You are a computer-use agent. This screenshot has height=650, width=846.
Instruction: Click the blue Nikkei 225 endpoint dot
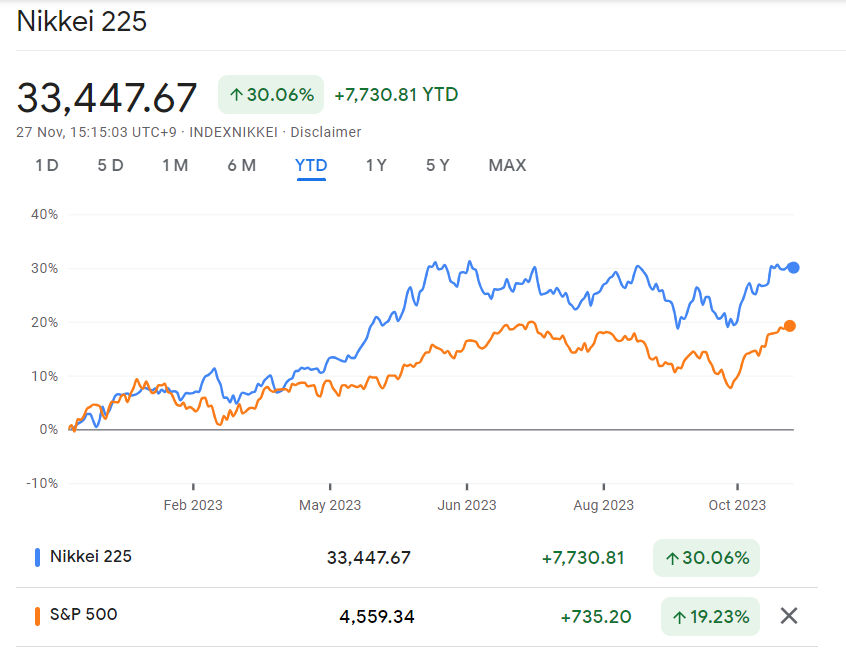coord(794,267)
